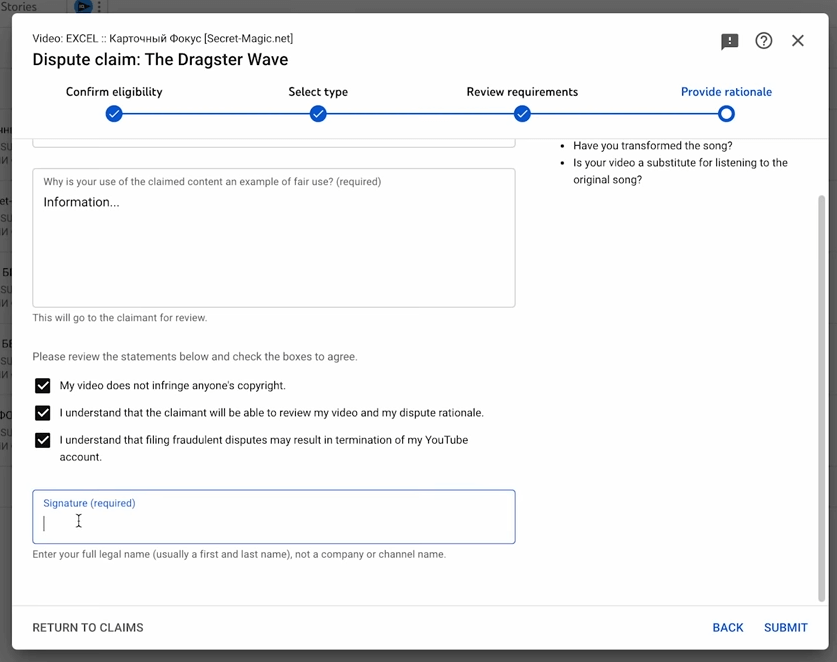Toggle 'claimant will be able to review' checkbox
Image resolution: width=837 pixels, height=662 pixels.
coord(43,413)
